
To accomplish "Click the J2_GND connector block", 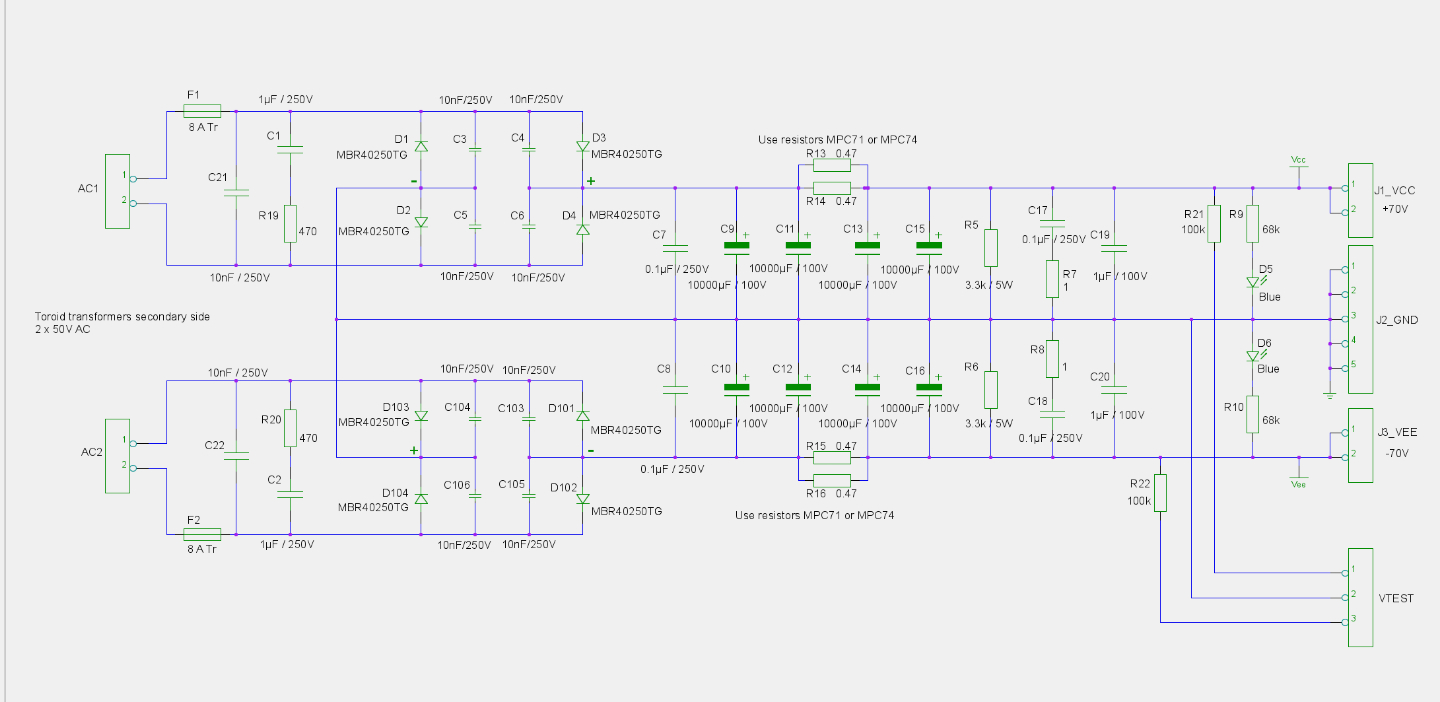I will tap(1361, 318).
